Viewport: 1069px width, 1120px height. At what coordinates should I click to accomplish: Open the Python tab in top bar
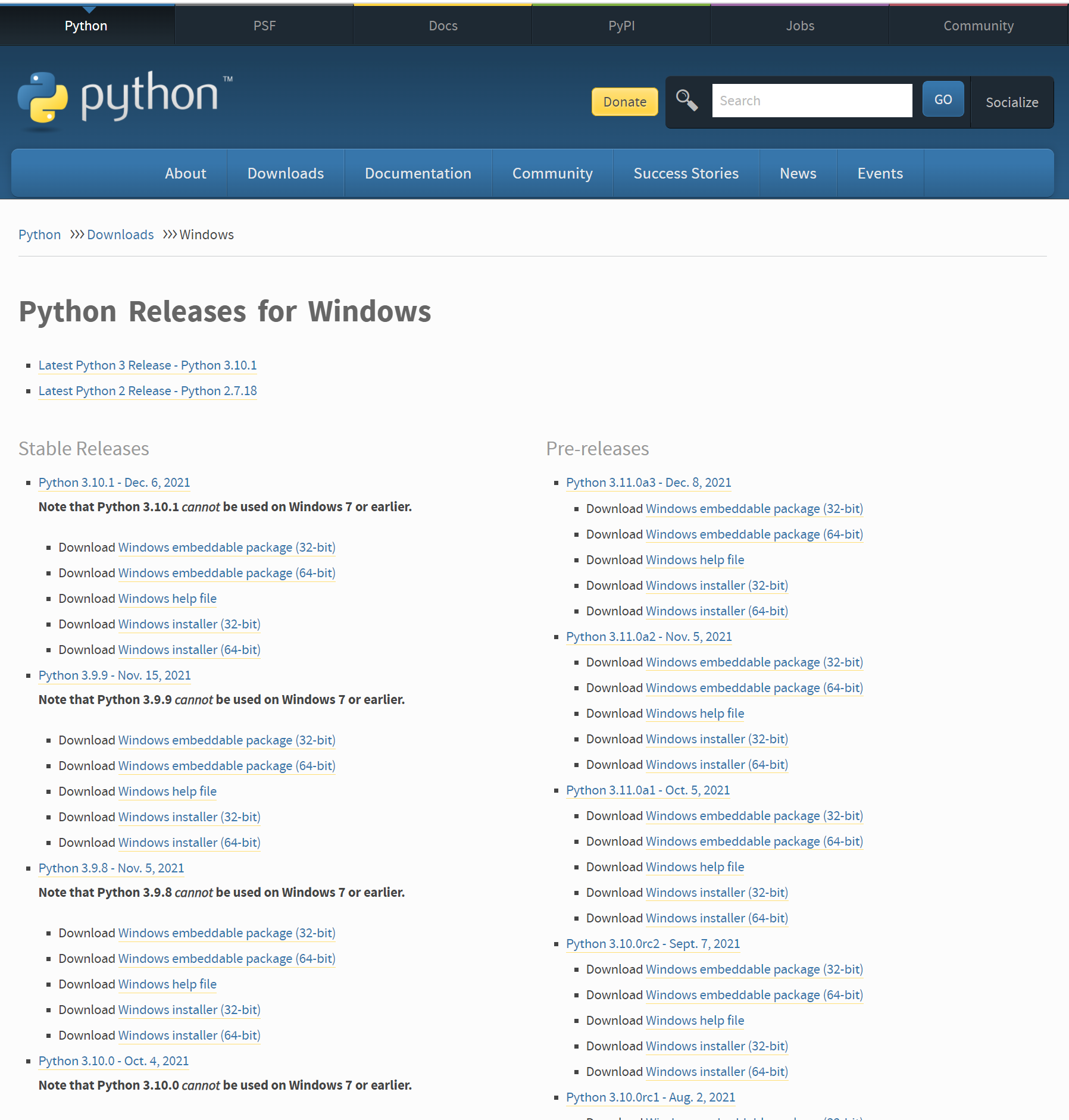[86, 26]
